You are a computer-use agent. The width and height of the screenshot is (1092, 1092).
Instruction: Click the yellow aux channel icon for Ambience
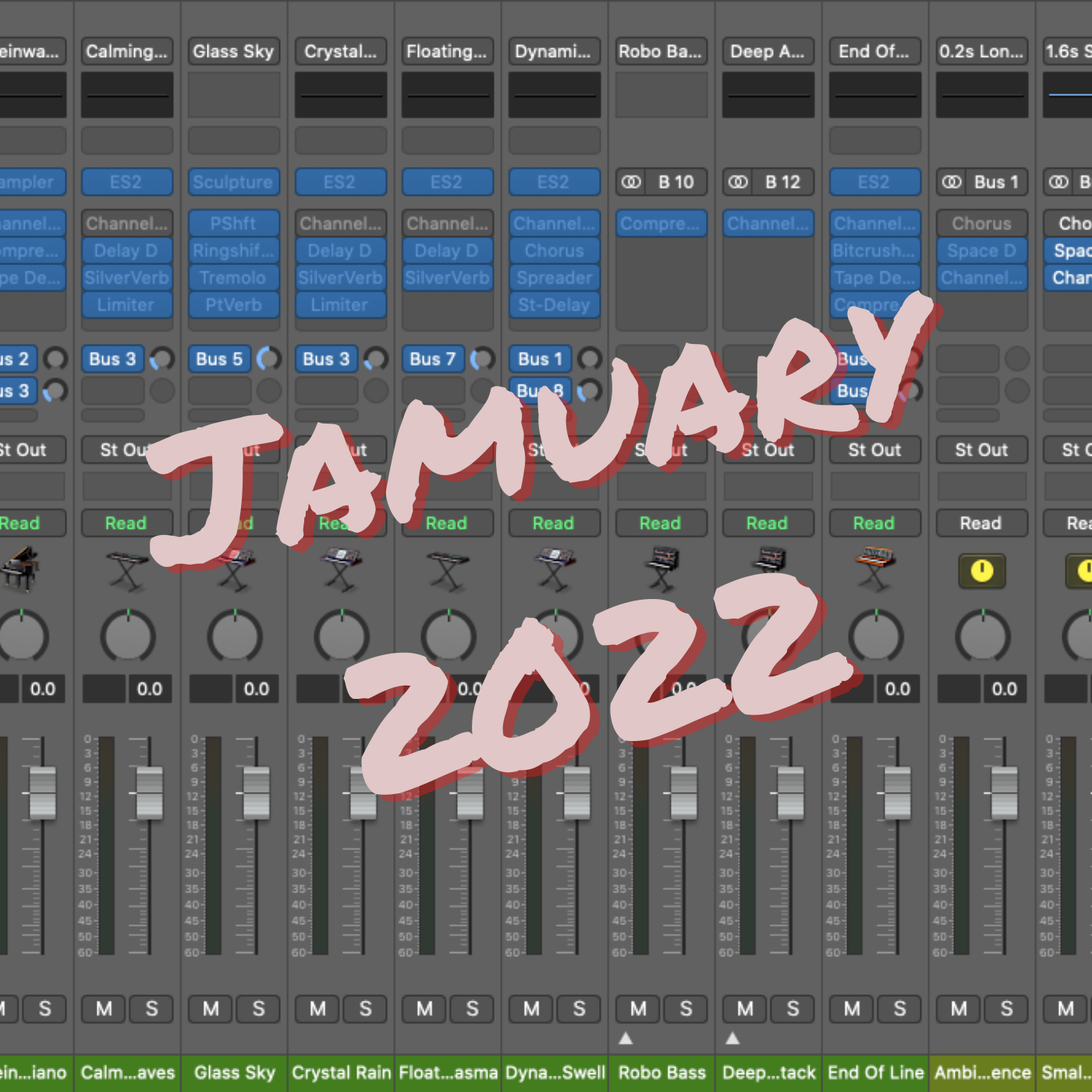click(981, 571)
